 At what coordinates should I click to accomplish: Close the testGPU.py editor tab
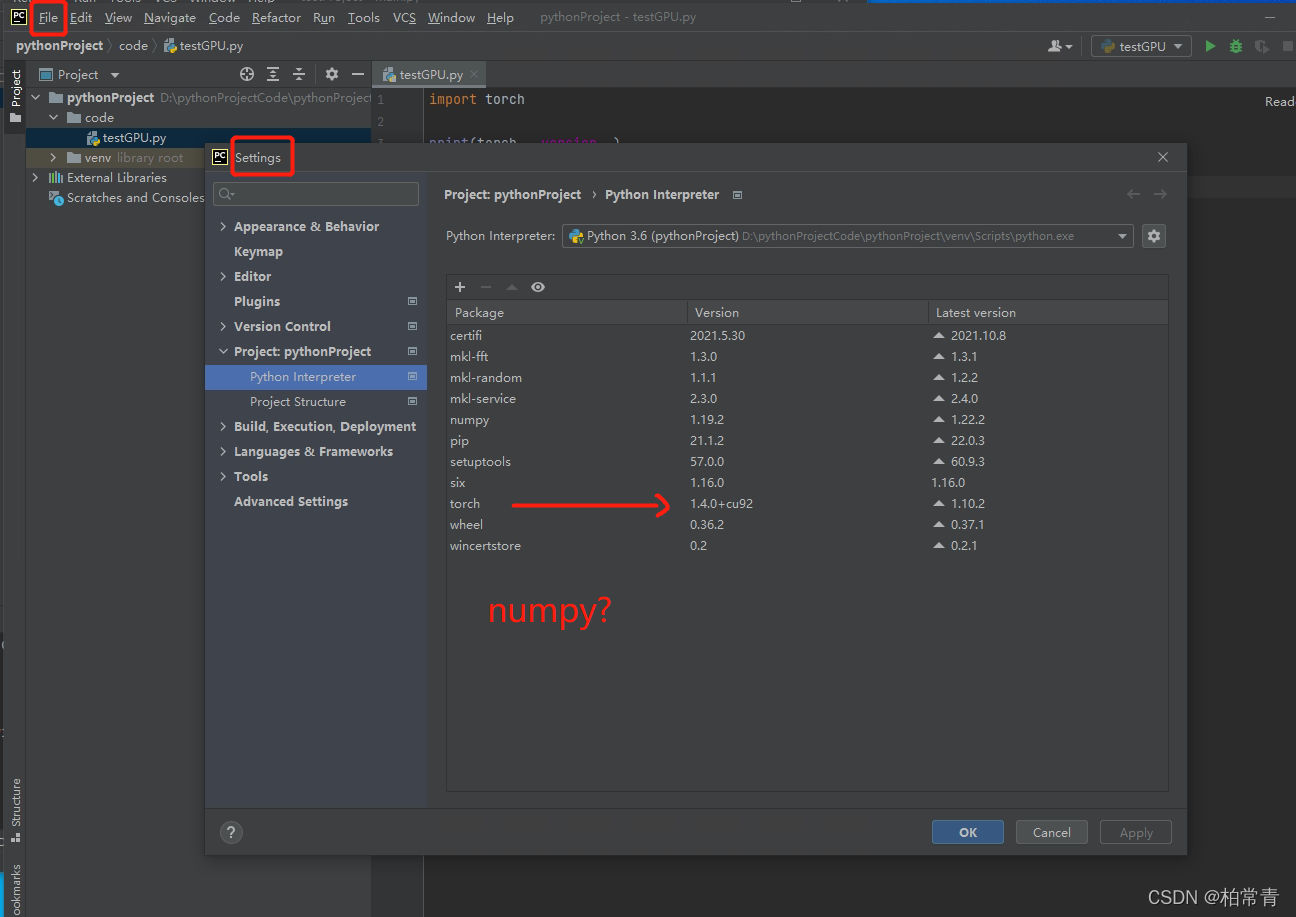coord(475,75)
